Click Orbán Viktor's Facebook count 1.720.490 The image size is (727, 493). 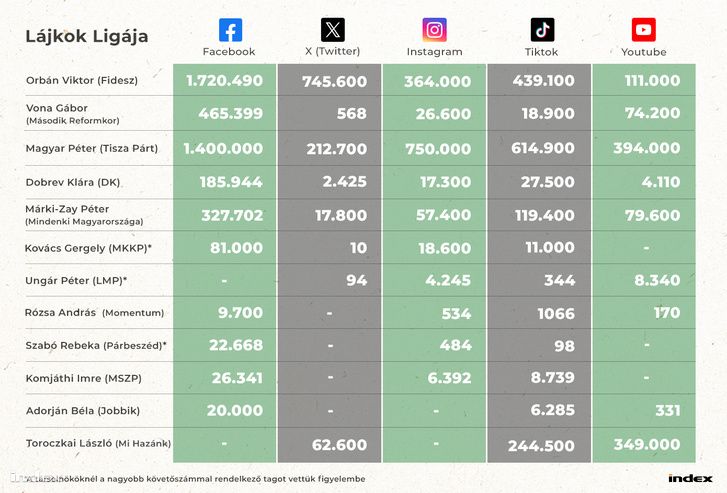224,81
